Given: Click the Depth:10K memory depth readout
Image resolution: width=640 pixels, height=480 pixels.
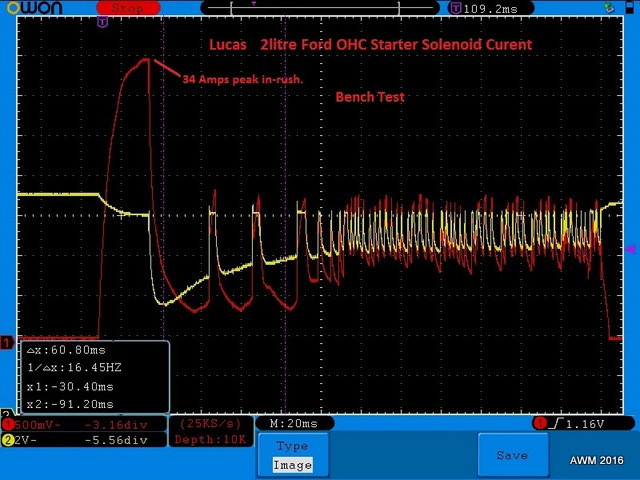Looking at the screenshot, I should (211, 439).
